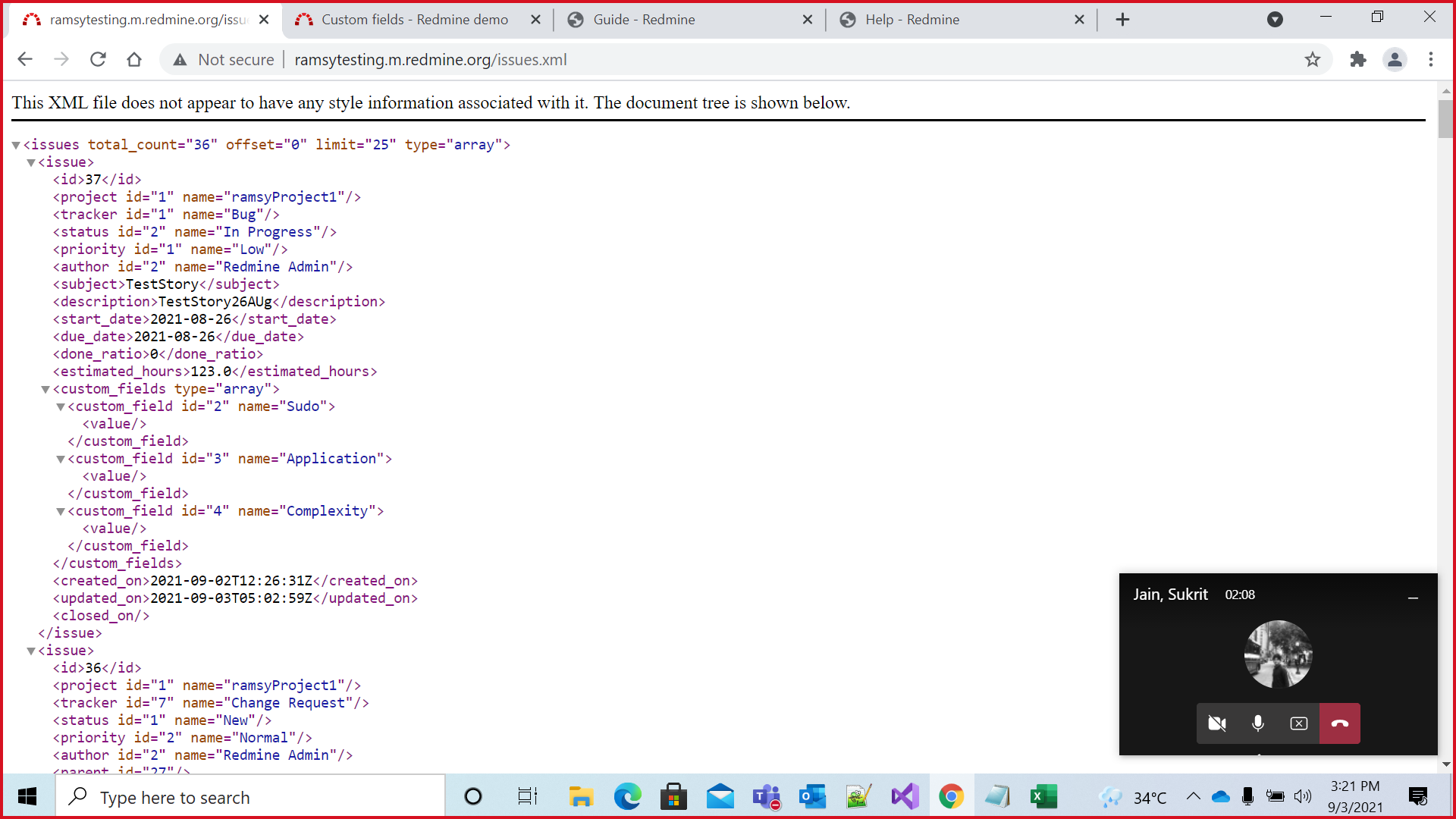Open the browser home page
The width and height of the screenshot is (1456, 819).
(x=134, y=59)
